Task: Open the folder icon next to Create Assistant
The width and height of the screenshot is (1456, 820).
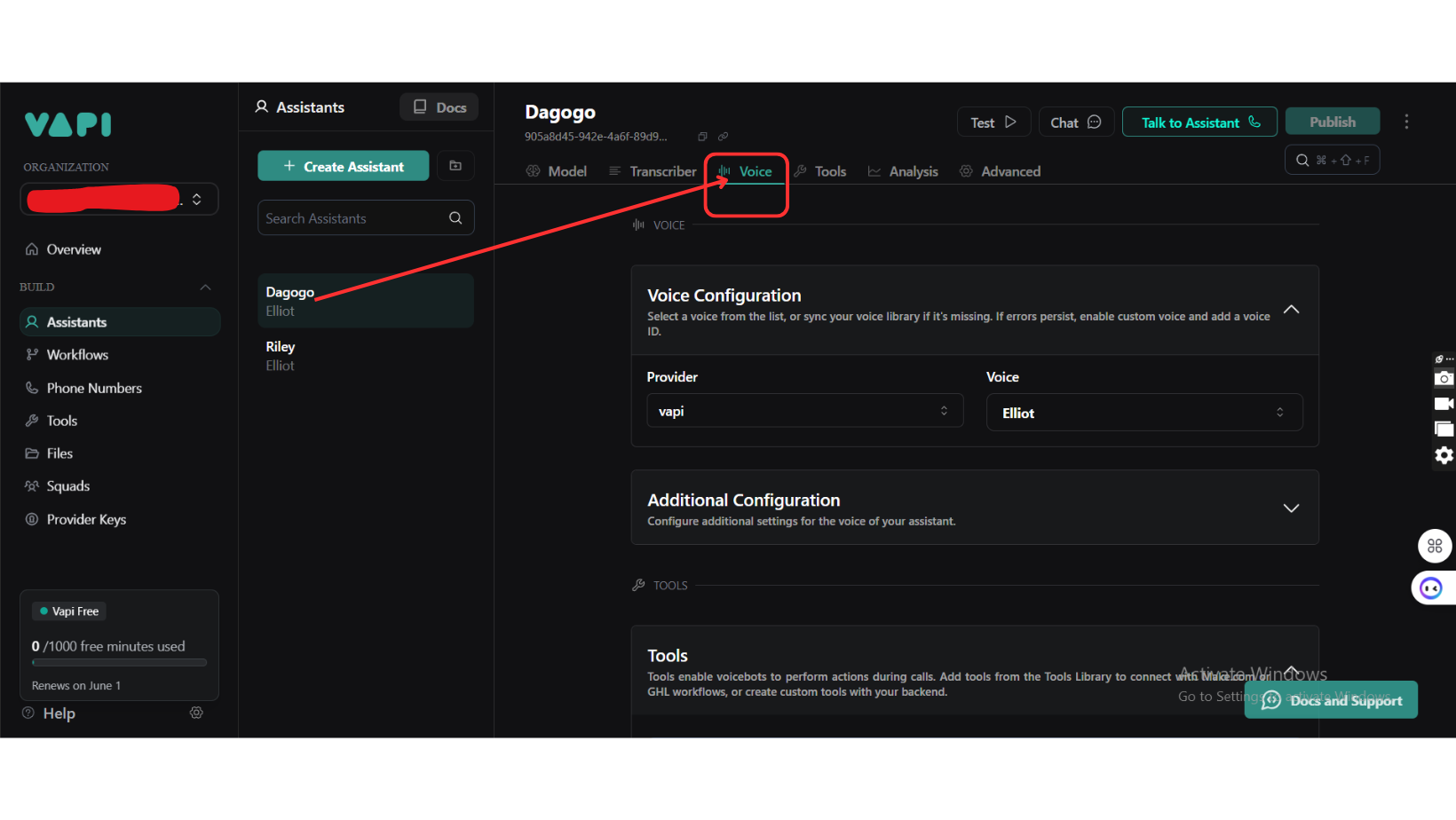Action: click(455, 166)
